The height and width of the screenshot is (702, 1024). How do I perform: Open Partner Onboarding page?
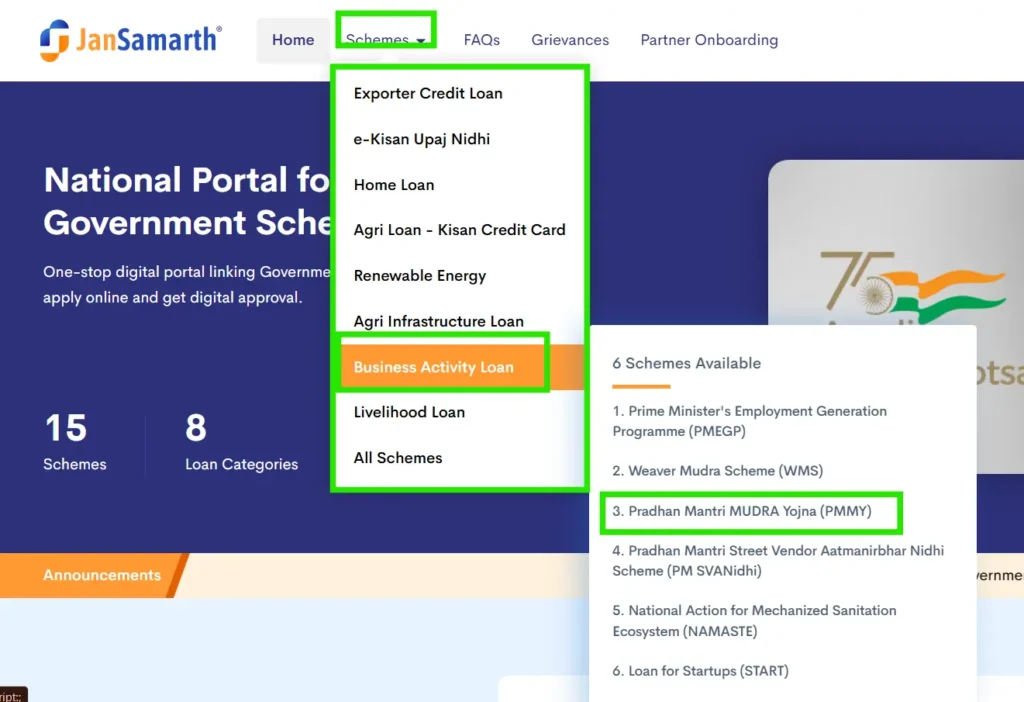tap(709, 40)
